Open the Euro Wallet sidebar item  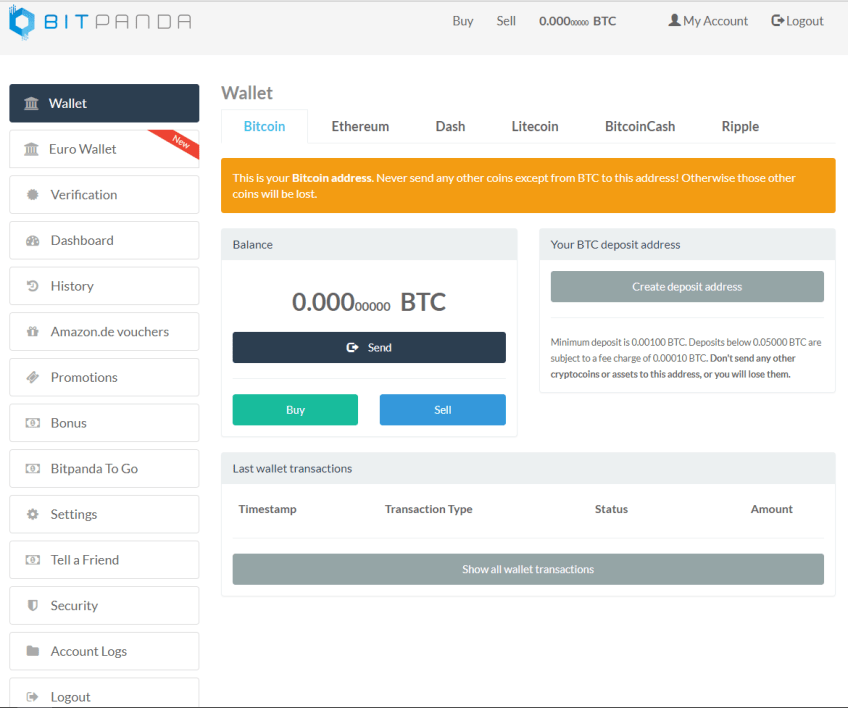click(x=104, y=149)
